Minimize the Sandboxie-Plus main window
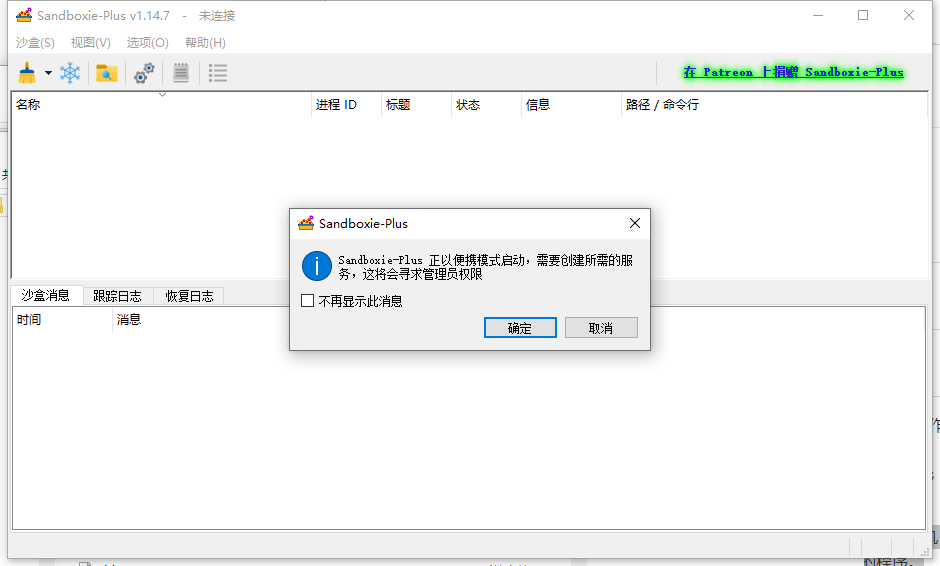Screen dimensions: 940x566 click(x=818, y=15)
